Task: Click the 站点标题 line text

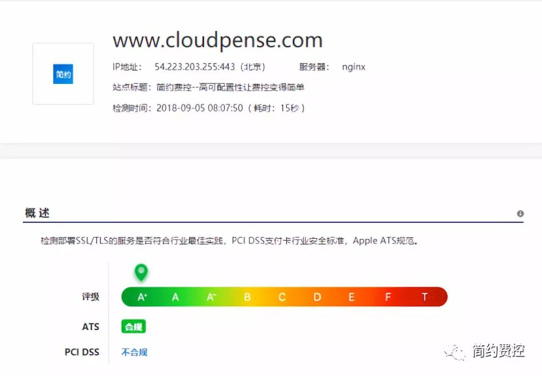Action: (208, 87)
